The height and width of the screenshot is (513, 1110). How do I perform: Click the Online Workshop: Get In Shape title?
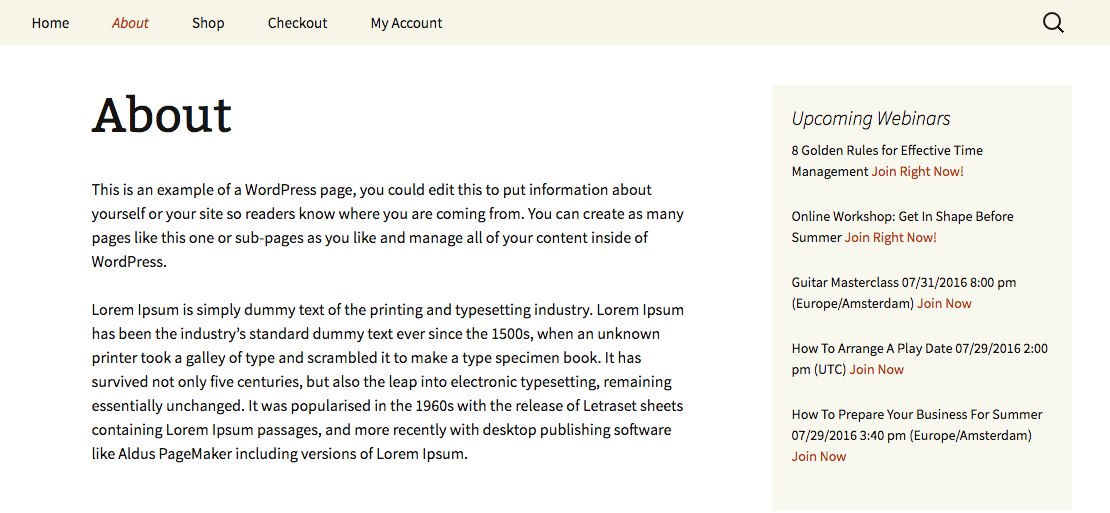[x=902, y=217]
